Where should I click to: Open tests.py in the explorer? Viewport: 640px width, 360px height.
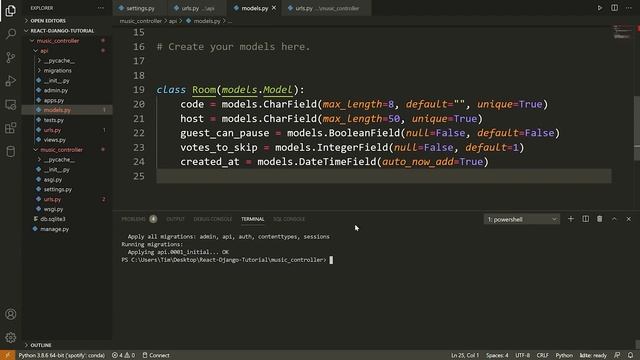tap(53, 120)
